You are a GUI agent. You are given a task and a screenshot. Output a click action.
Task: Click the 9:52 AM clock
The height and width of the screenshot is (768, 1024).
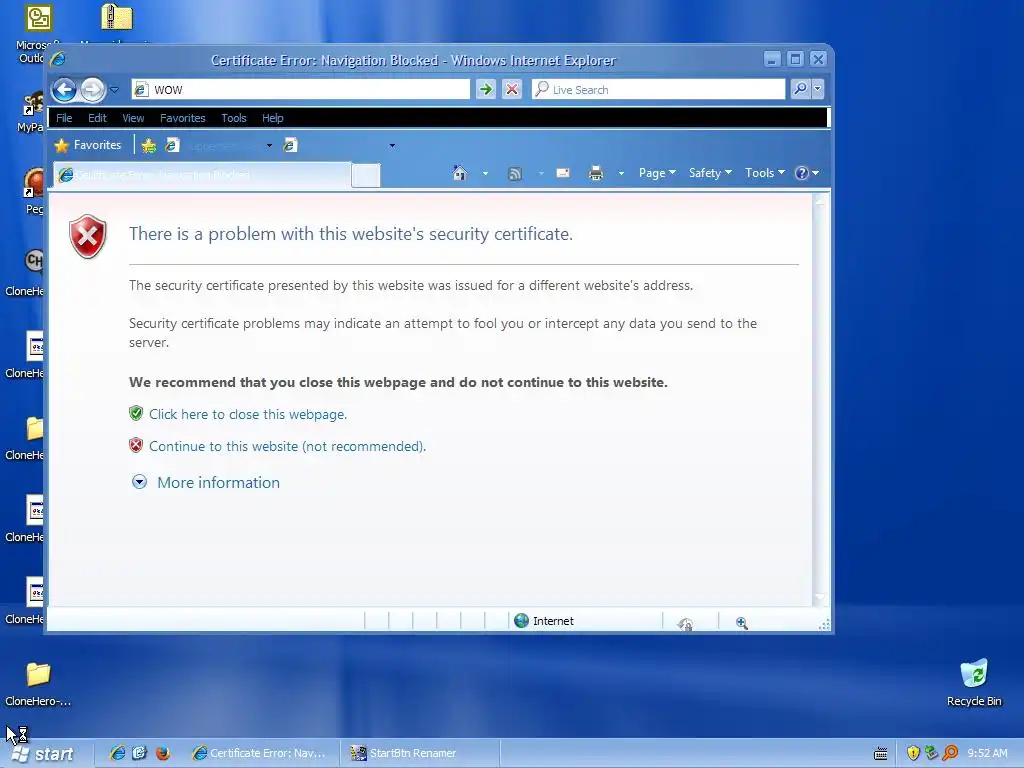[987, 753]
